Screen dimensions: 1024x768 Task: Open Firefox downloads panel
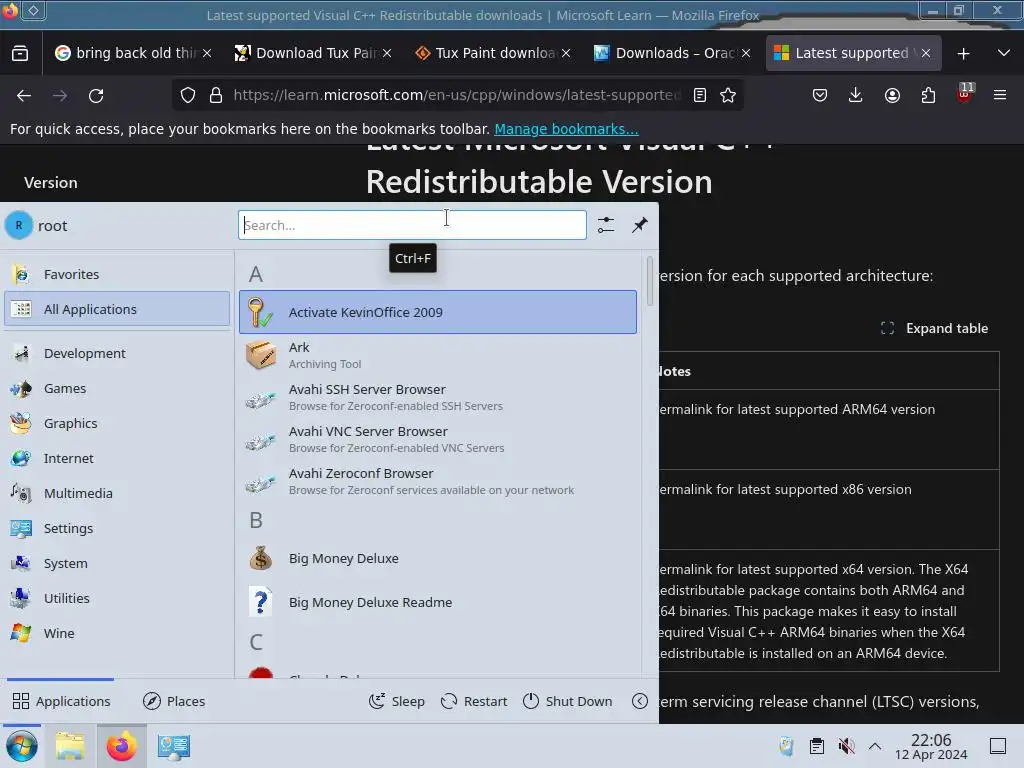(856, 95)
